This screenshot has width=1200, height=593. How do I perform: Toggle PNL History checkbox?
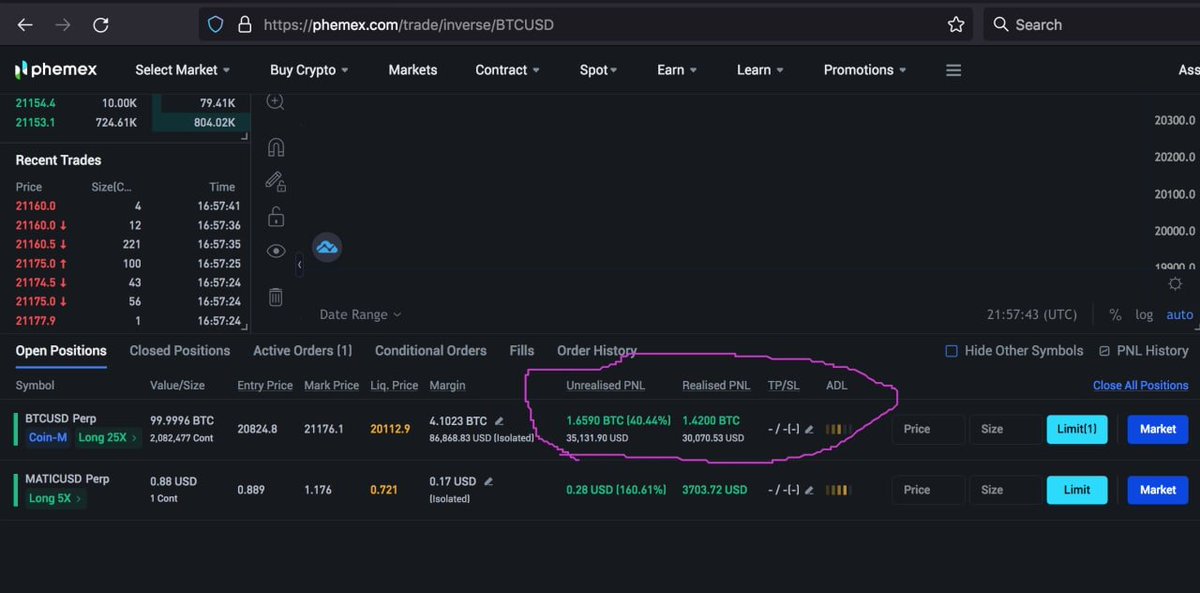(1104, 351)
